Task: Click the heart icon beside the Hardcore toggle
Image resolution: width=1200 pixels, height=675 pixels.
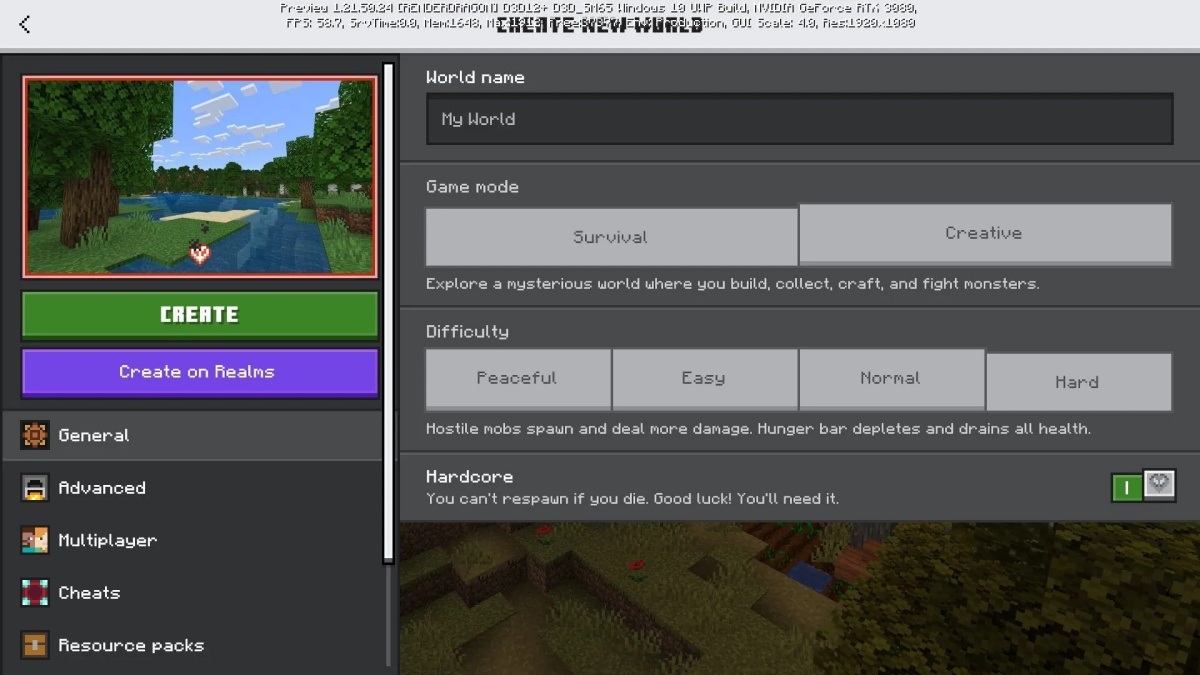Action: [1158, 487]
